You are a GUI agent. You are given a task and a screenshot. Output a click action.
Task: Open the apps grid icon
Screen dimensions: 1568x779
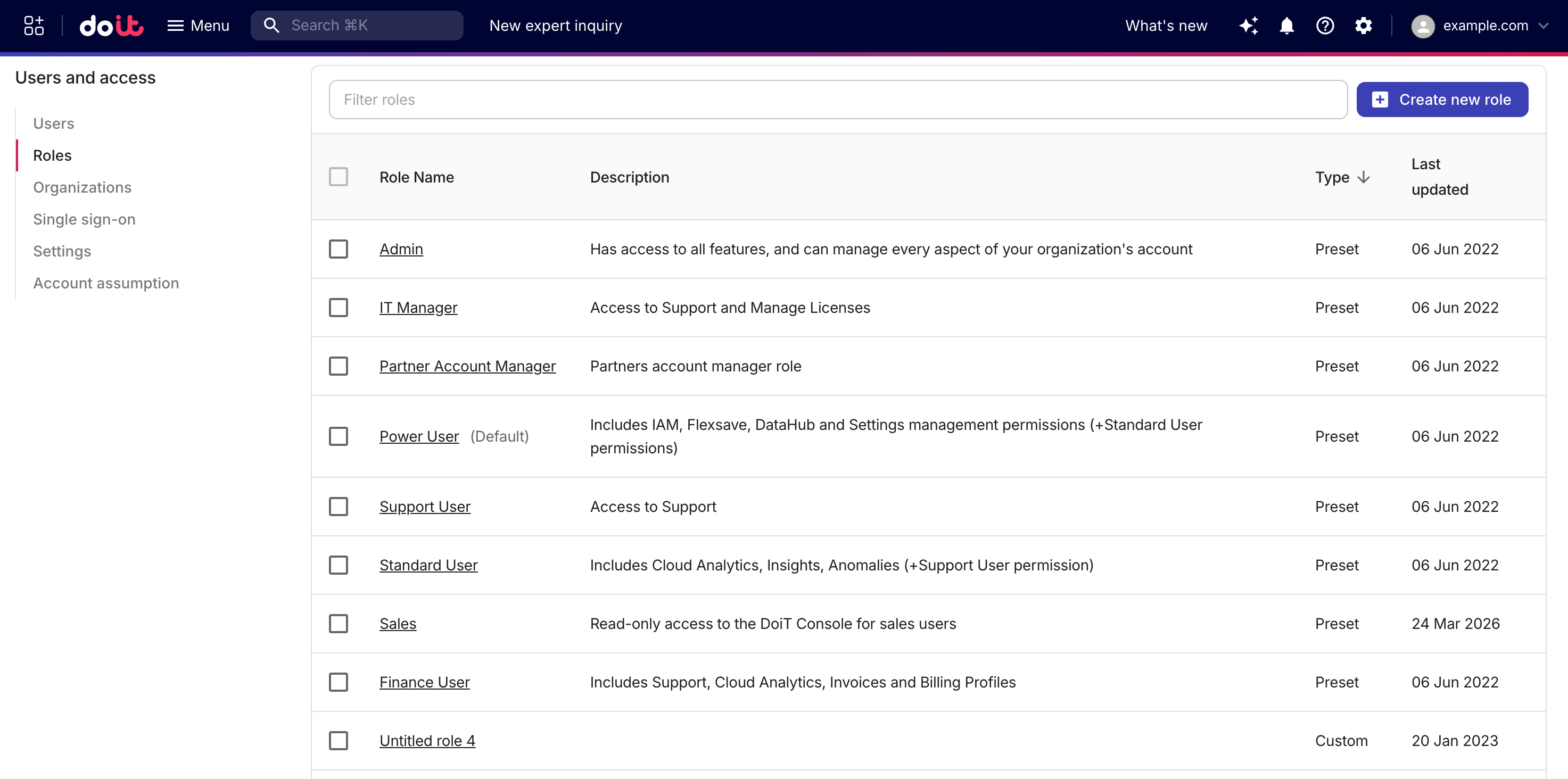pyautogui.click(x=34, y=26)
